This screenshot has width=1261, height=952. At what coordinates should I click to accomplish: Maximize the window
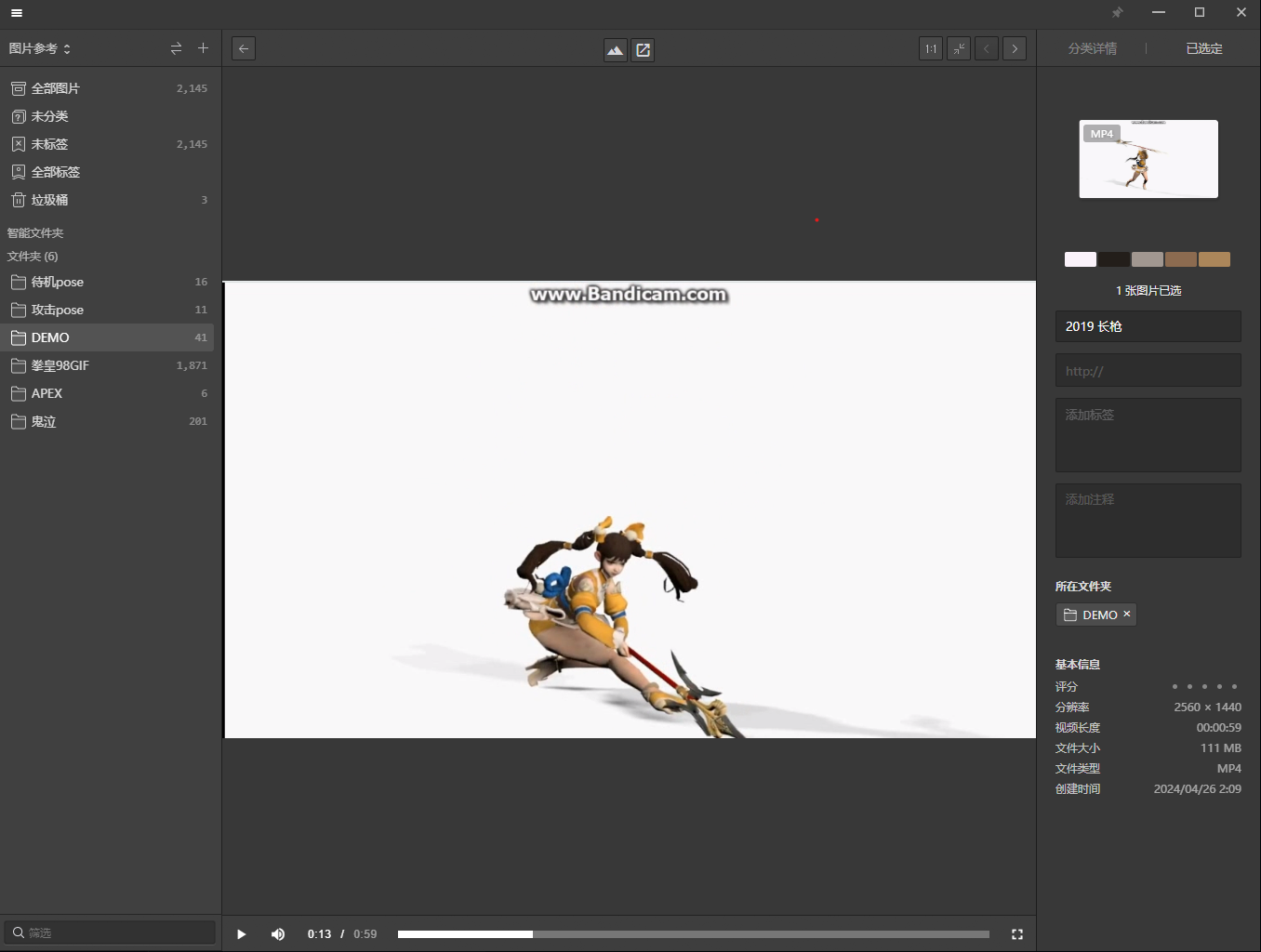coord(1200,13)
